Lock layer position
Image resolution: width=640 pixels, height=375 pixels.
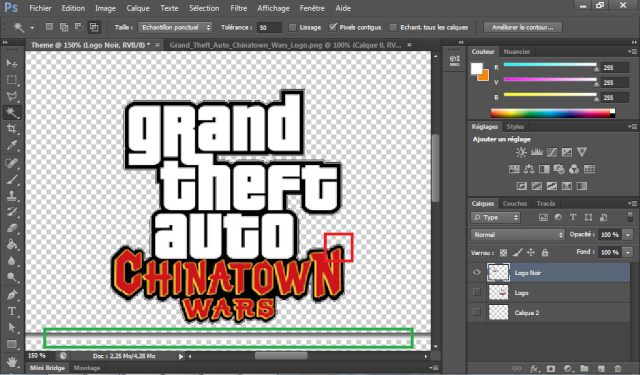(531, 253)
